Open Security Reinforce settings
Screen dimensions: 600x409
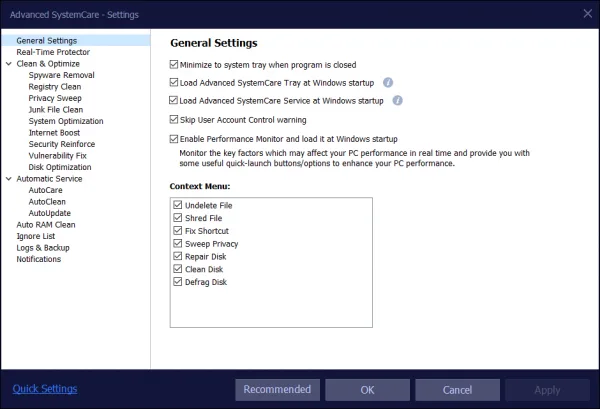pos(62,144)
